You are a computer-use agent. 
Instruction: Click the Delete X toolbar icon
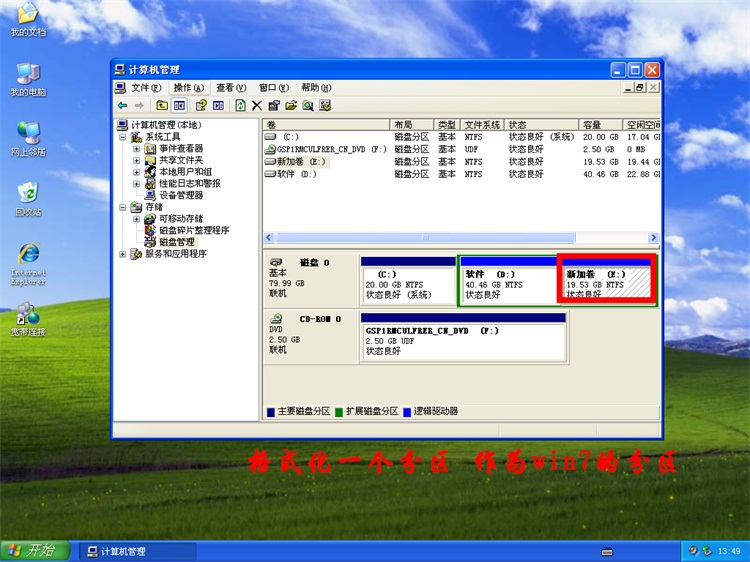tap(257, 105)
